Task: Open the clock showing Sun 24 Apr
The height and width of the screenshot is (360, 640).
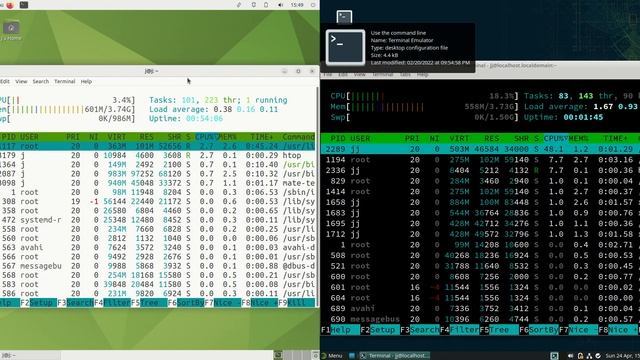Action: pyautogui.click(x=622, y=356)
